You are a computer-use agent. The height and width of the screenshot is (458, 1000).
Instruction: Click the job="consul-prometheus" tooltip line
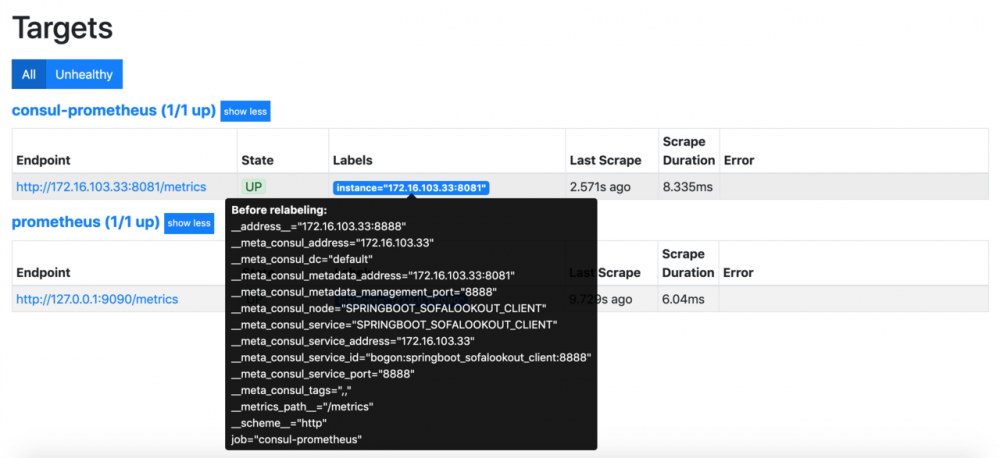point(296,439)
